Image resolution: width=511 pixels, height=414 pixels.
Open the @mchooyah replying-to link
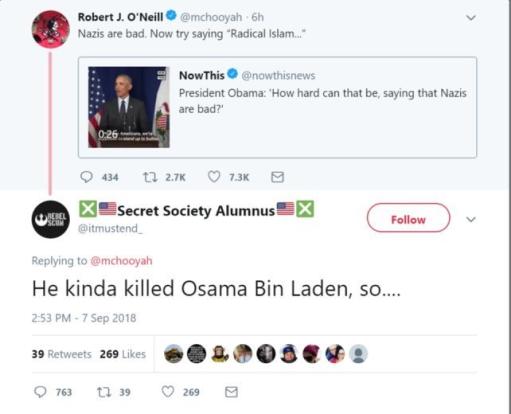pyautogui.click(x=121, y=260)
